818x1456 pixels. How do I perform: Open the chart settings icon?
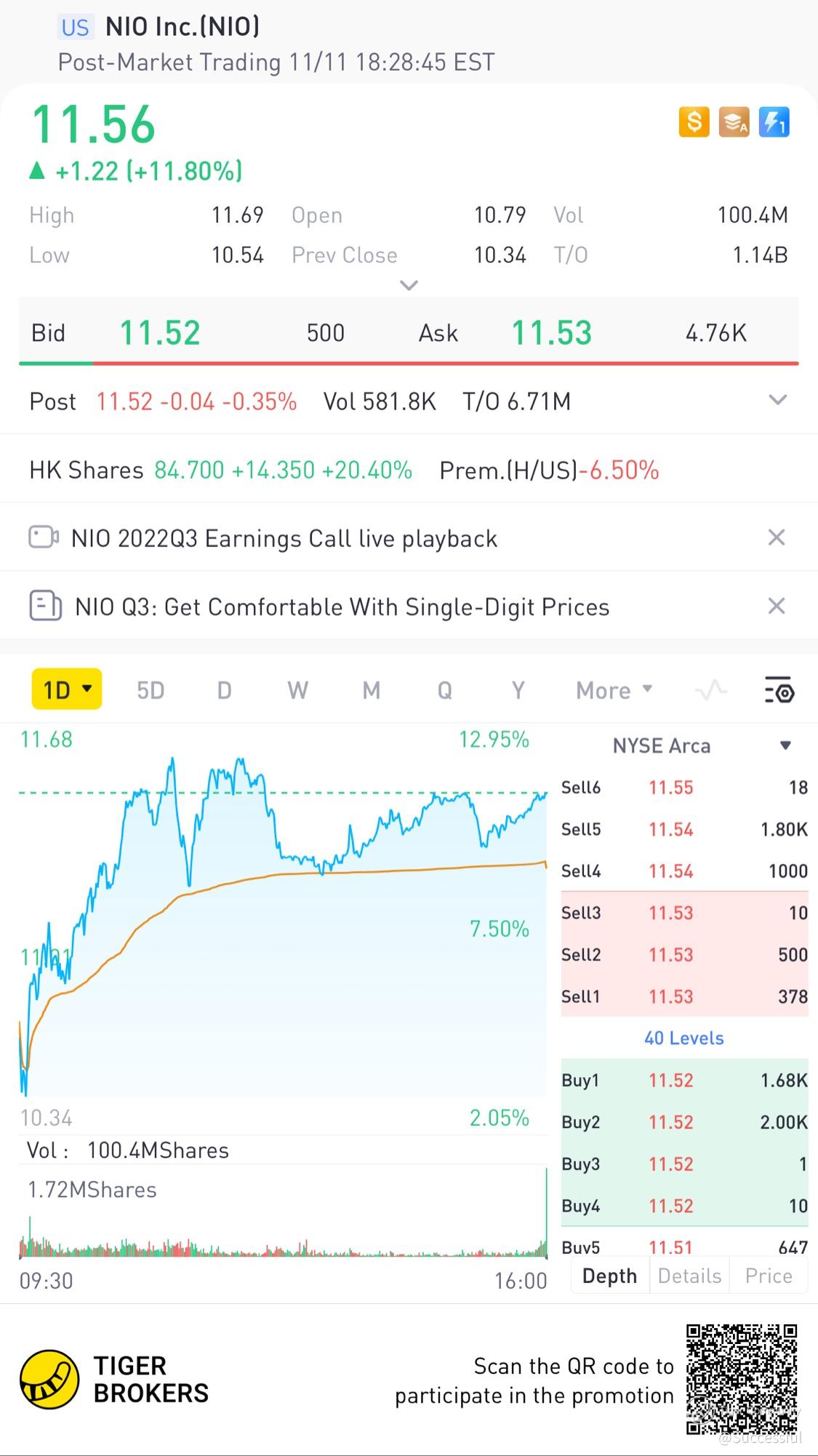[779, 689]
